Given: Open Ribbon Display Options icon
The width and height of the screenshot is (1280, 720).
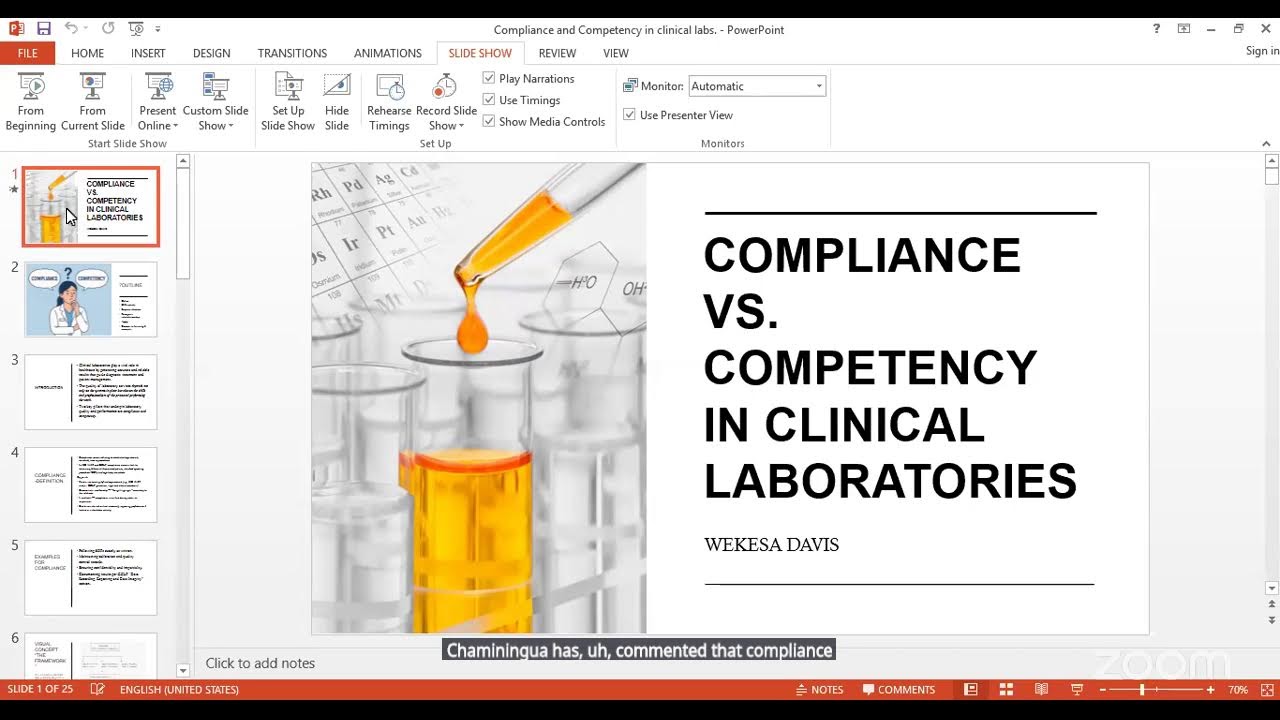Looking at the screenshot, I should (x=1184, y=29).
